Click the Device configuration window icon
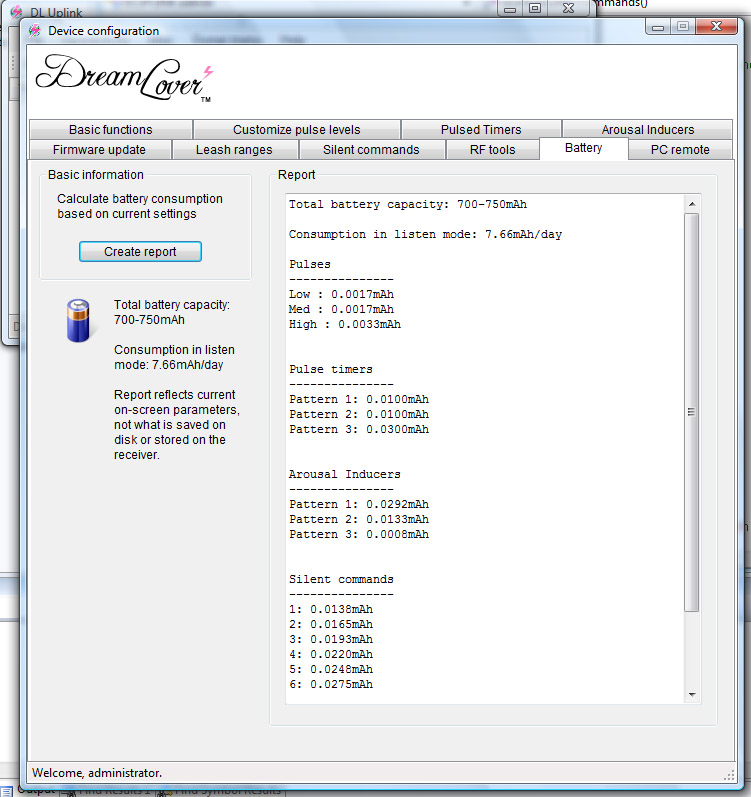 (x=36, y=31)
